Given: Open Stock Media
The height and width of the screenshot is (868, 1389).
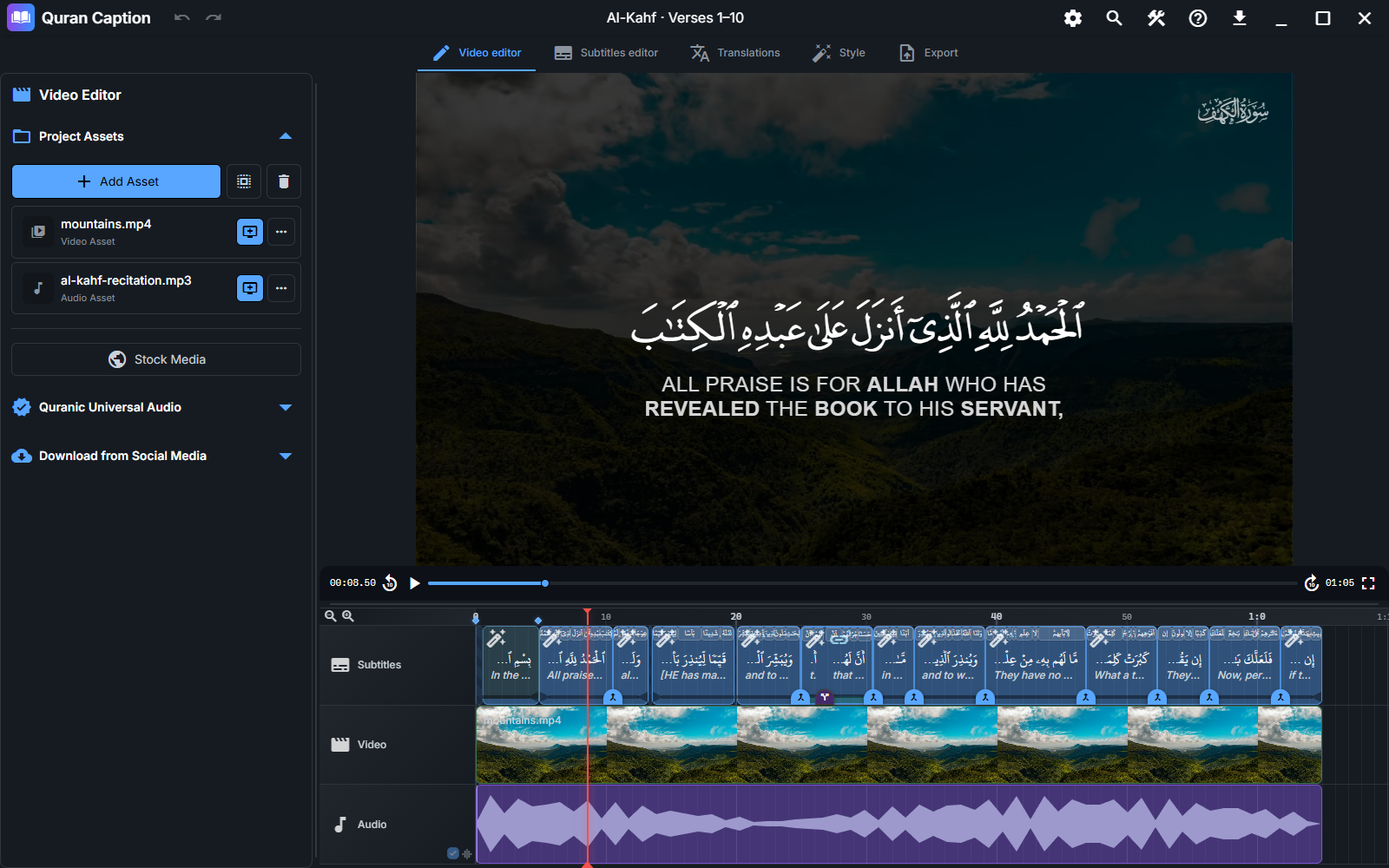Looking at the screenshot, I should [156, 359].
